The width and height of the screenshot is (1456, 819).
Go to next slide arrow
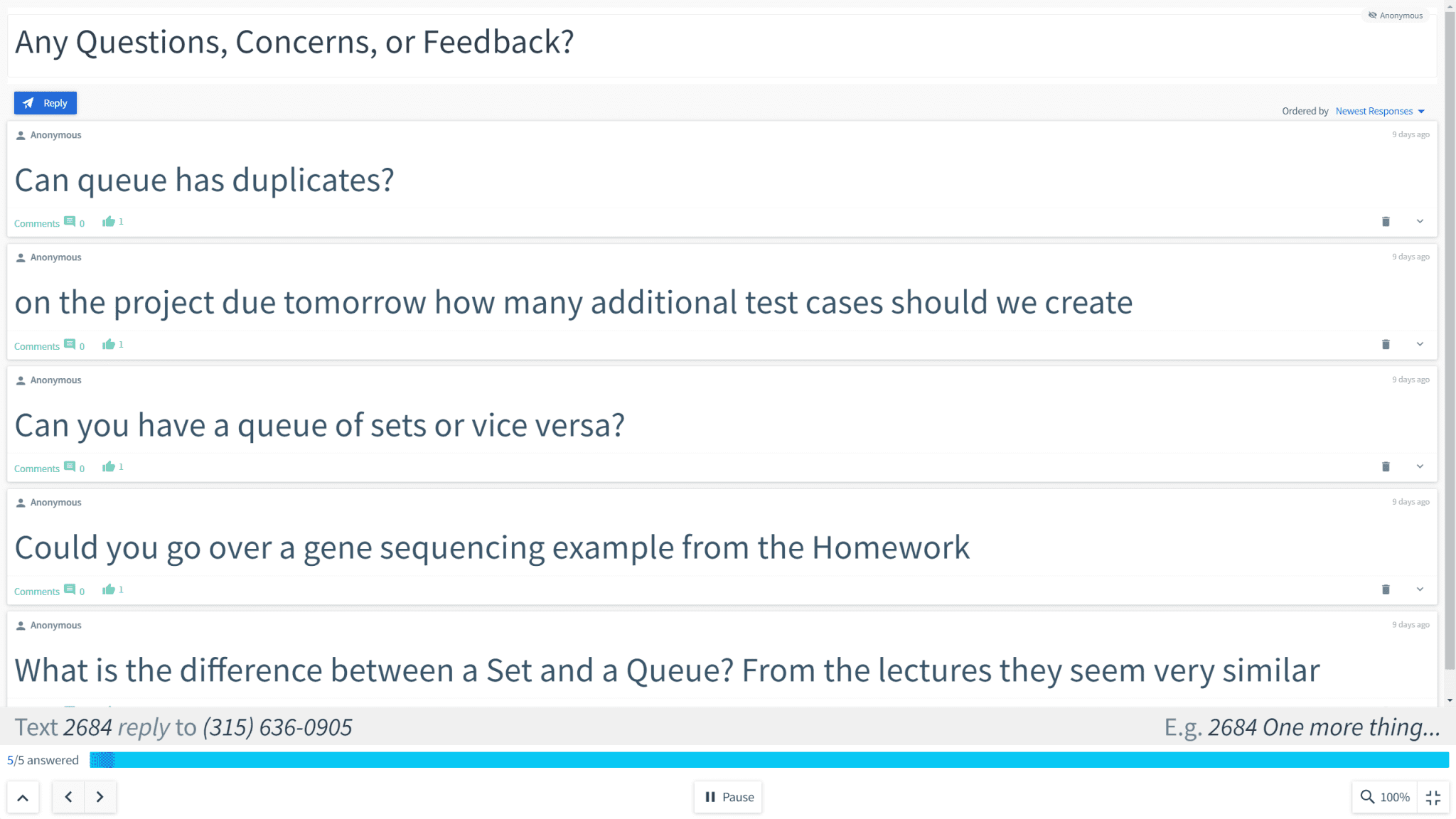[x=100, y=797]
